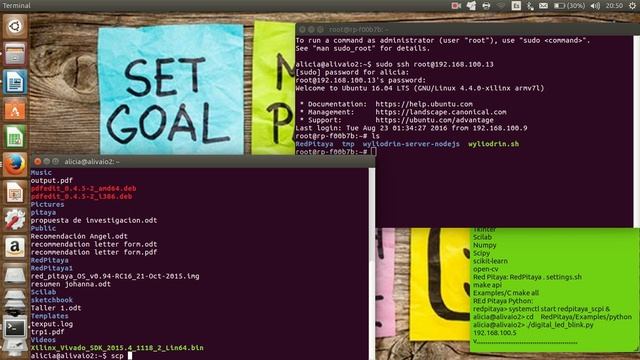Click './digital_led_blink.py' line on sticky note

click(x=533, y=325)
